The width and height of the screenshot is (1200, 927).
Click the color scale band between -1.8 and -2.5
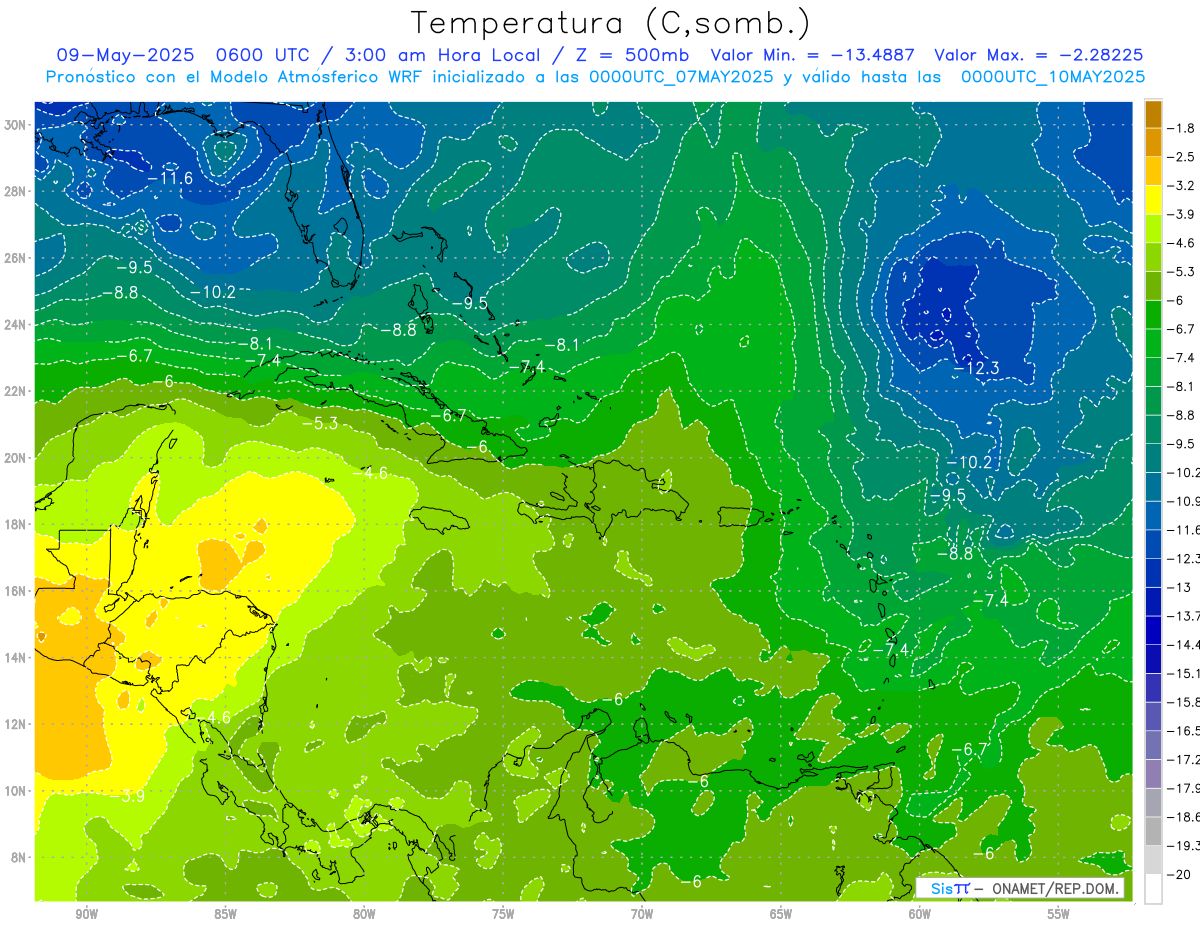pos(1153,142)
